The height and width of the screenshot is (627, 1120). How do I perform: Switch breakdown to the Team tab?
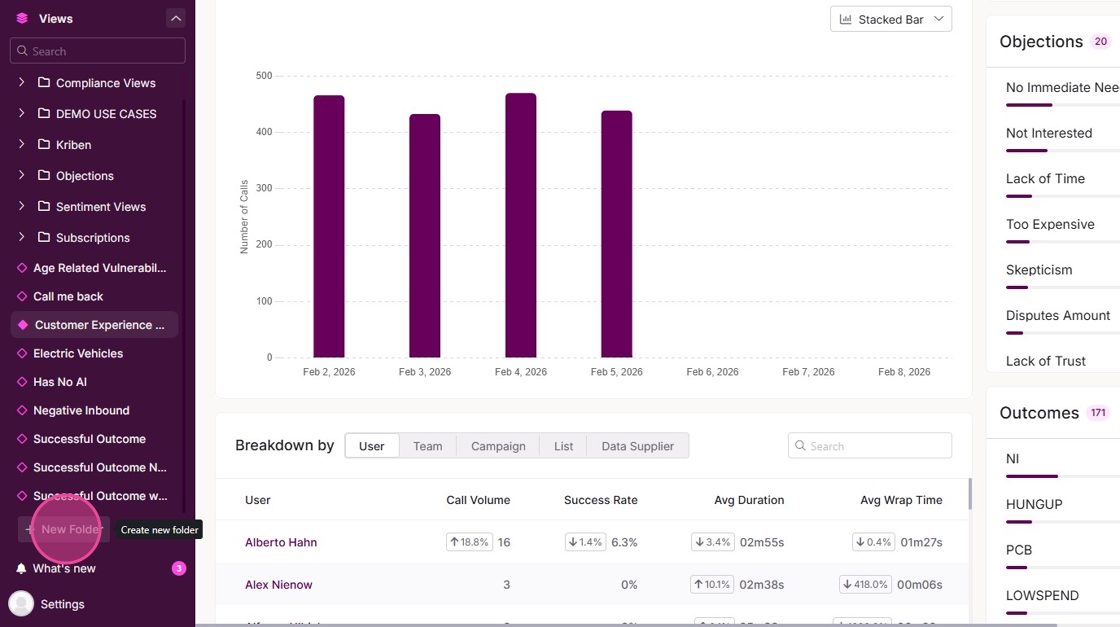point(428,446)
